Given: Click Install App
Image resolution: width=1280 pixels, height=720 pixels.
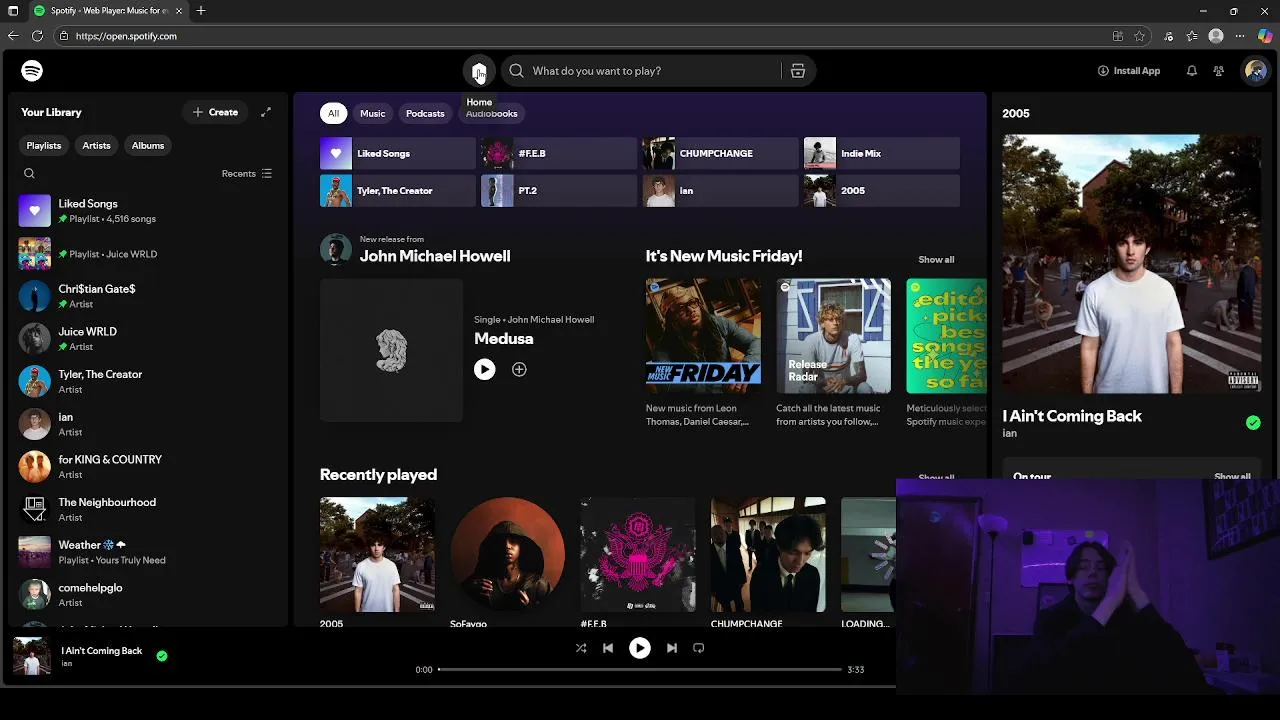Looking at the screenshot, I should 1129,71.
